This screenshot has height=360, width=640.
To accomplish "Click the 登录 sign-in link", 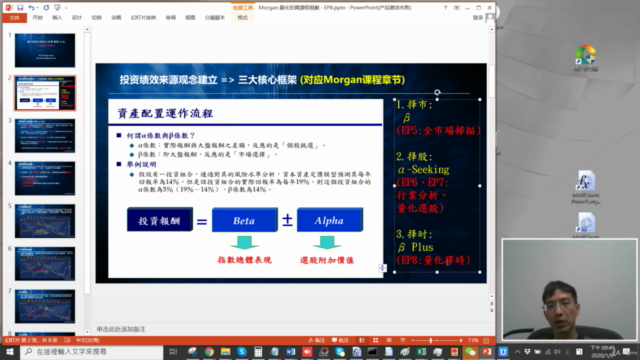I will pos(478,18).
